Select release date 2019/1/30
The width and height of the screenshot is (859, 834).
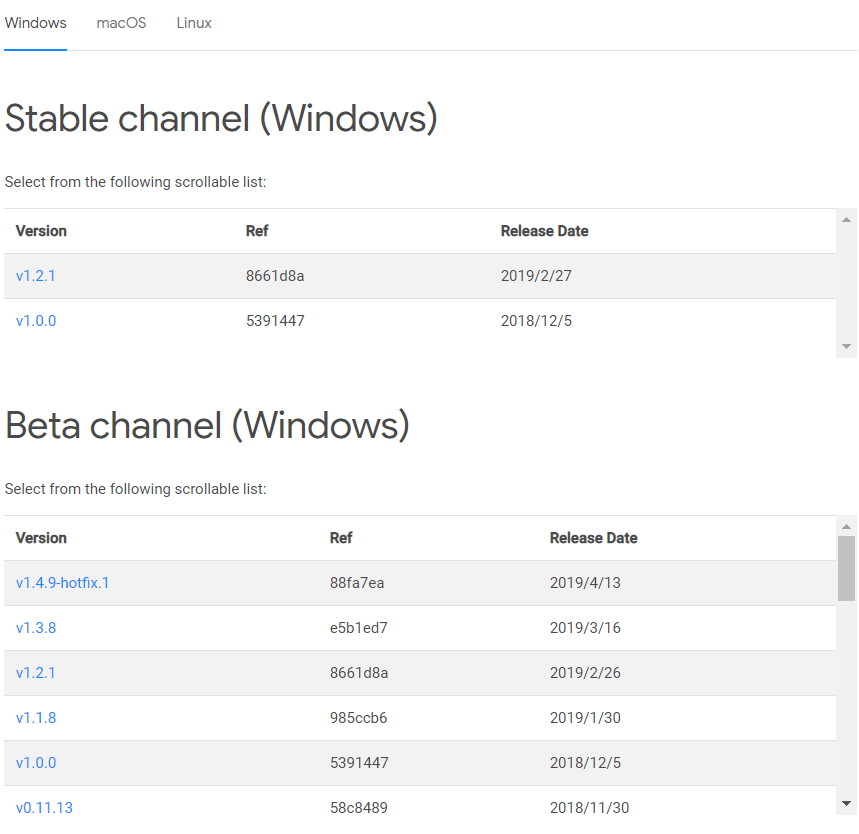pyautogui.click(x=585, y=717)
